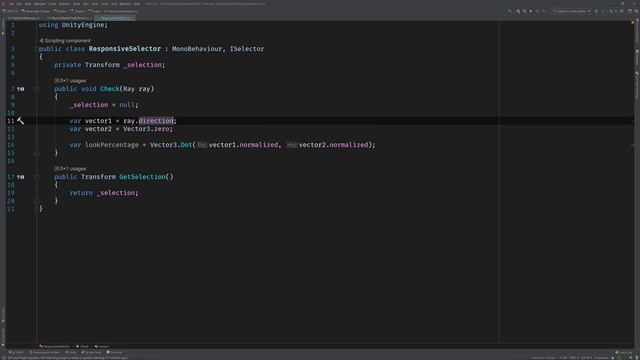Switch to the ResponsiveSelector.cs editor tab

click(x=115, y=18)
